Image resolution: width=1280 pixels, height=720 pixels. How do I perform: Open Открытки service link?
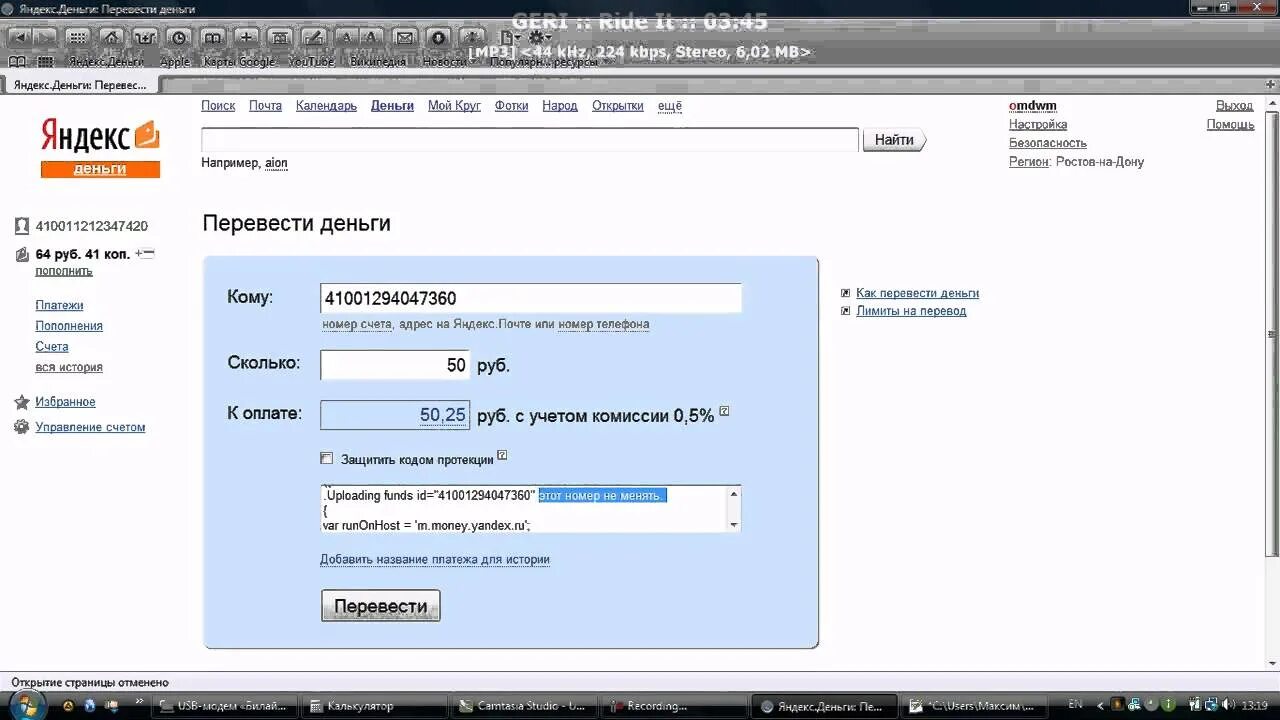[618, 105]
